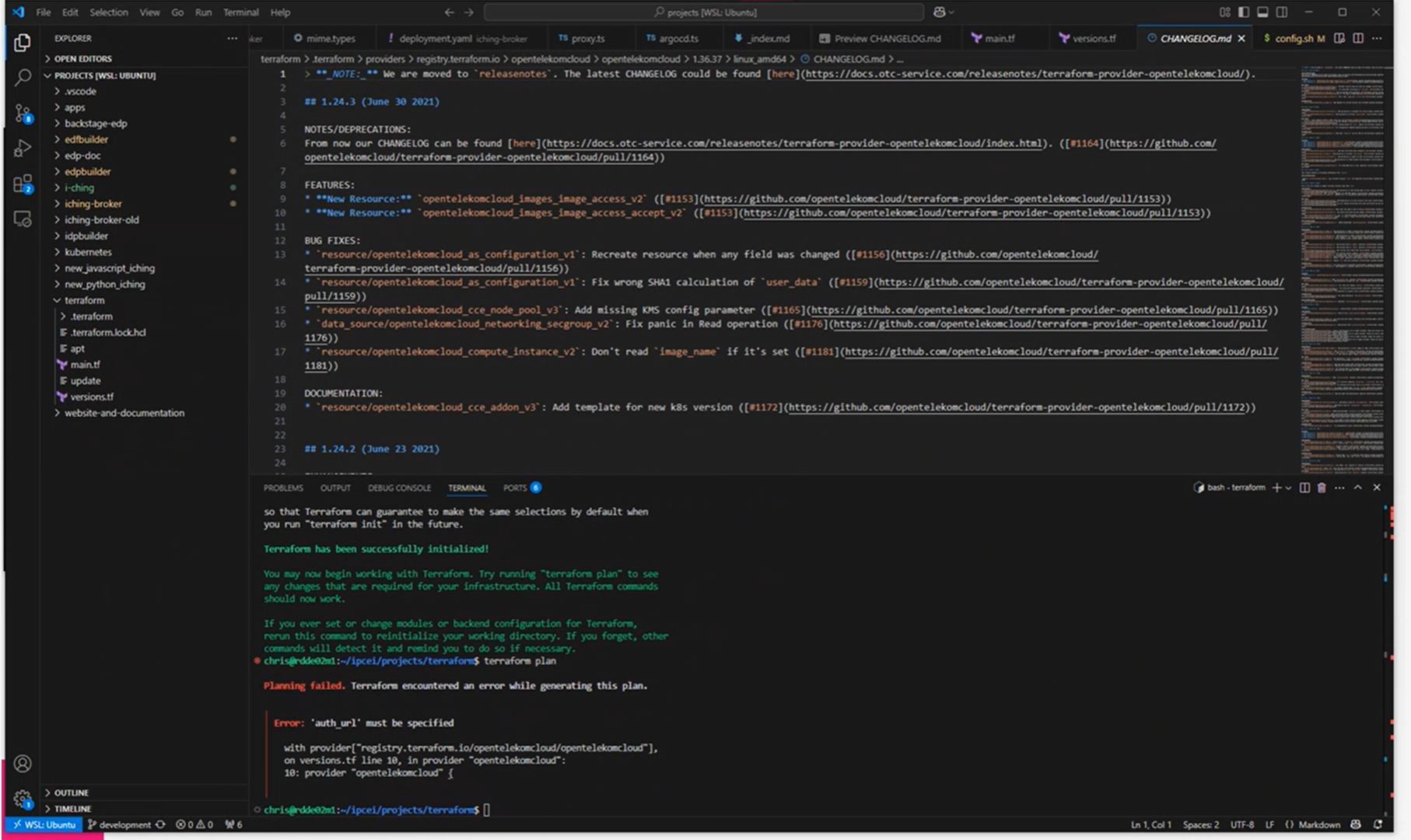Toggle the primary side bar
Viewport: 1411px width, 840px height.
point(1244,12)
